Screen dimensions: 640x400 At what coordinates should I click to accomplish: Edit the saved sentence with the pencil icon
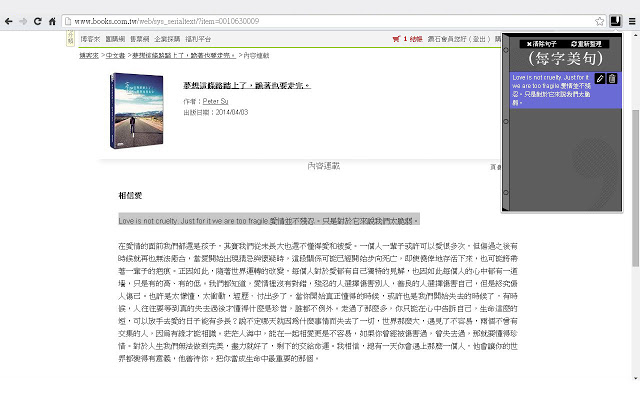click(x=600, y=79)
